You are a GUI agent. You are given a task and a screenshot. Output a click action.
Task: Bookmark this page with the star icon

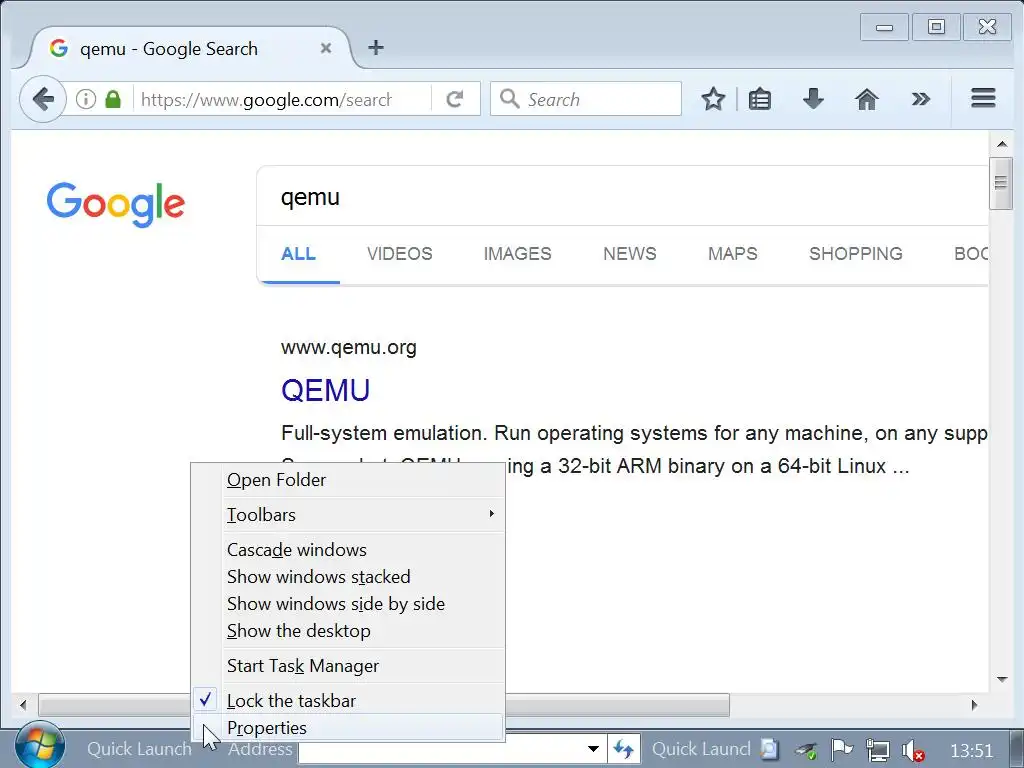[x=713, y=99]
